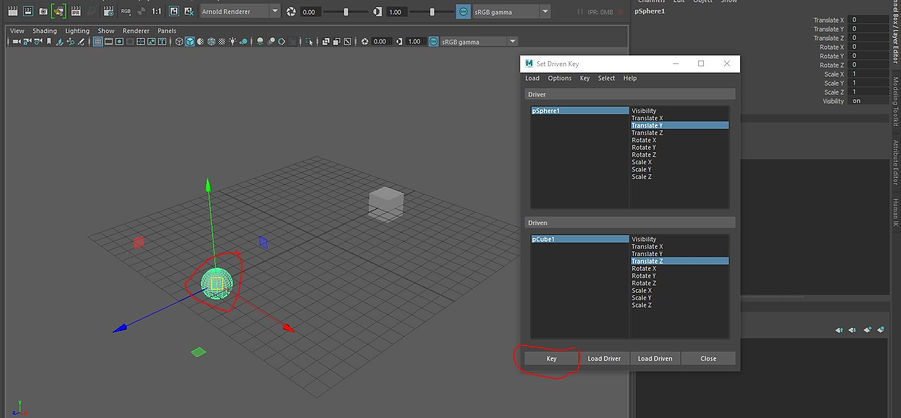The width and height of the screenshot is (901, 418).
Task: Toggle the resolution gate icon
Action: pos(119,41)
